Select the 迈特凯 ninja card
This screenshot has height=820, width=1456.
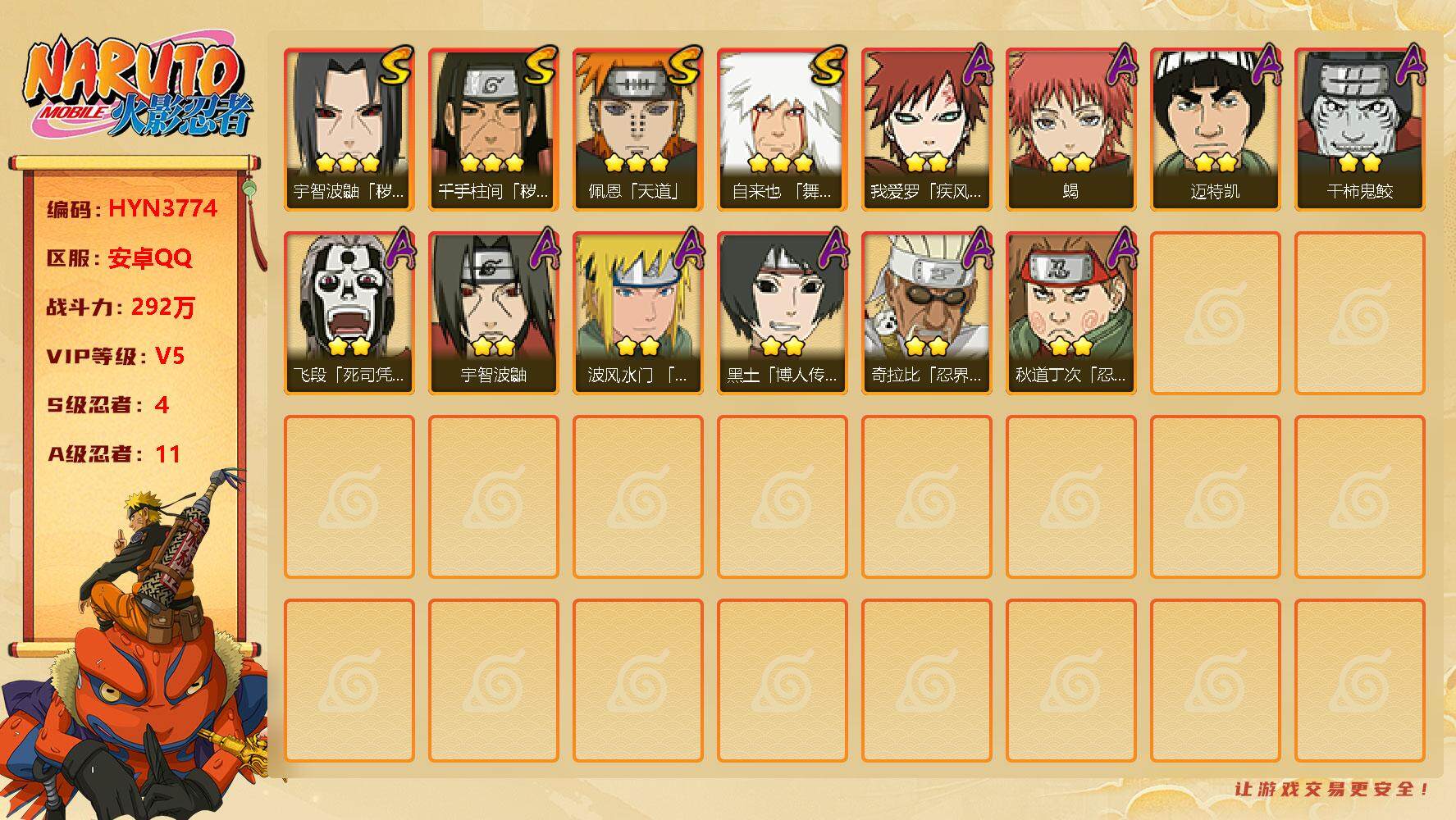tap(1215, 130)
